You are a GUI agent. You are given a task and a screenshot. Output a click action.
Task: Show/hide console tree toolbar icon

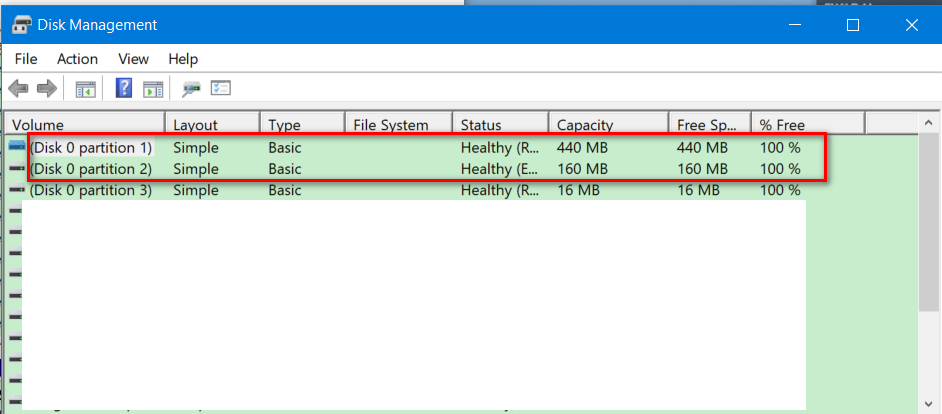86,90
